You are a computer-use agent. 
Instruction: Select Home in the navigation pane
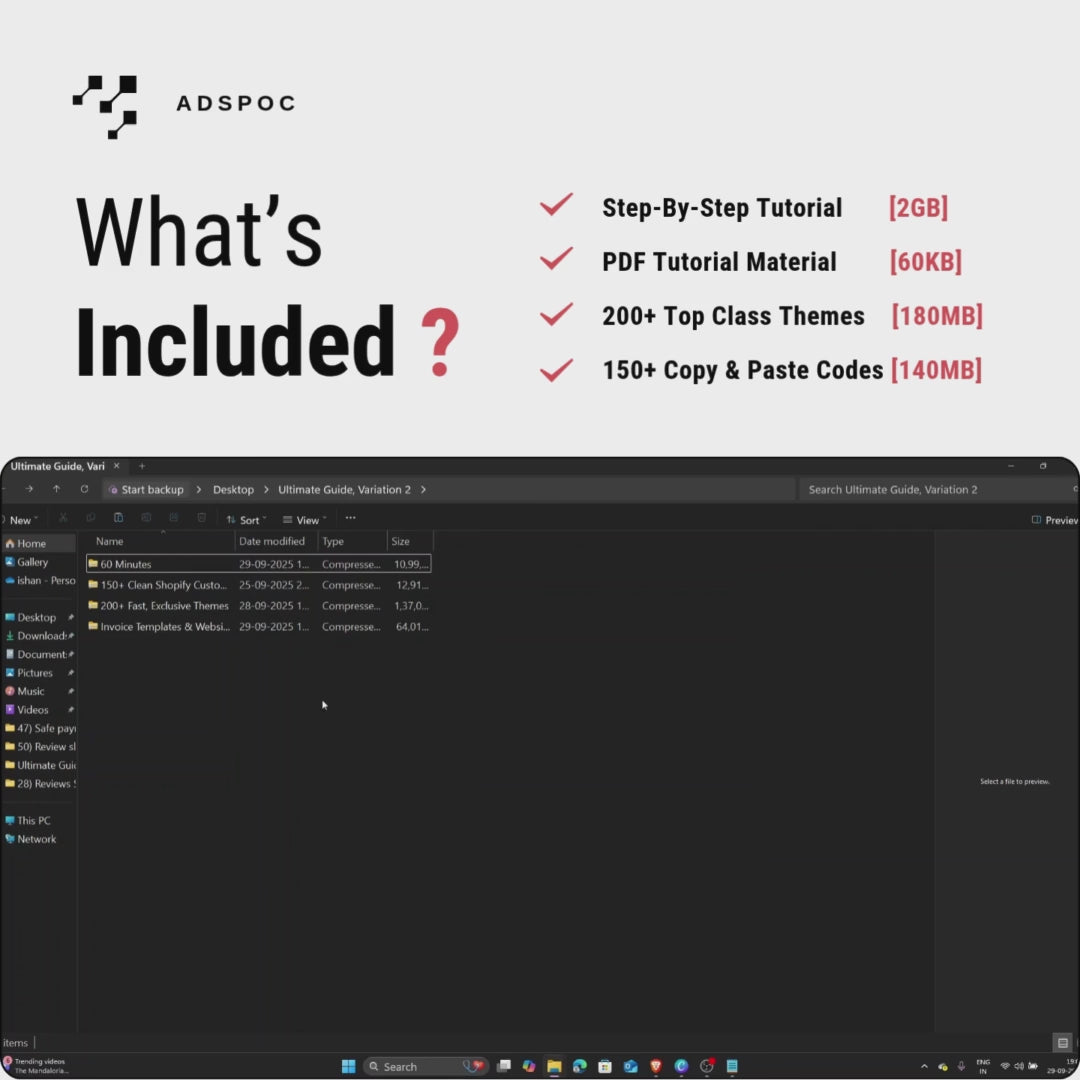tap(31, 543)
